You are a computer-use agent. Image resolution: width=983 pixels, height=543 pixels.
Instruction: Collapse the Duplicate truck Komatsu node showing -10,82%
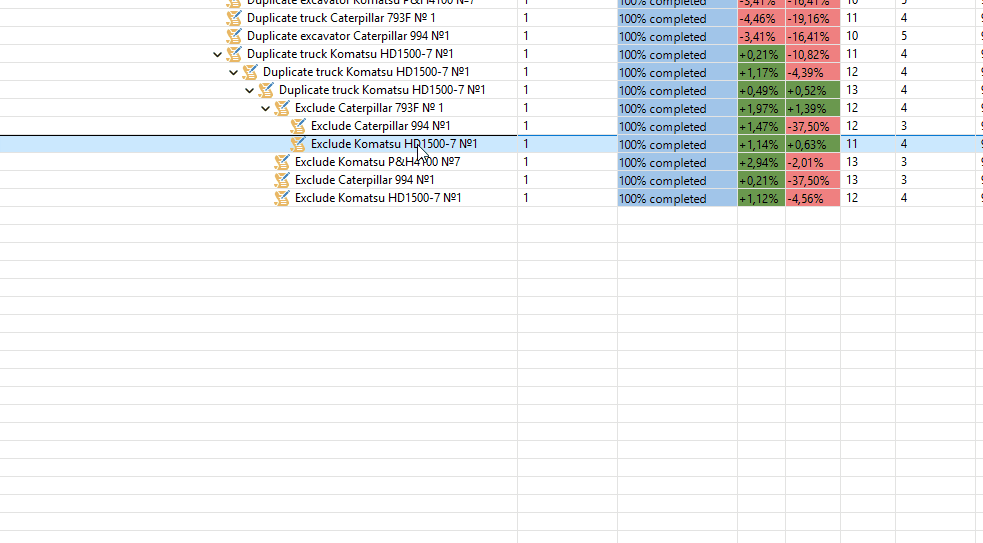(217, 55)
